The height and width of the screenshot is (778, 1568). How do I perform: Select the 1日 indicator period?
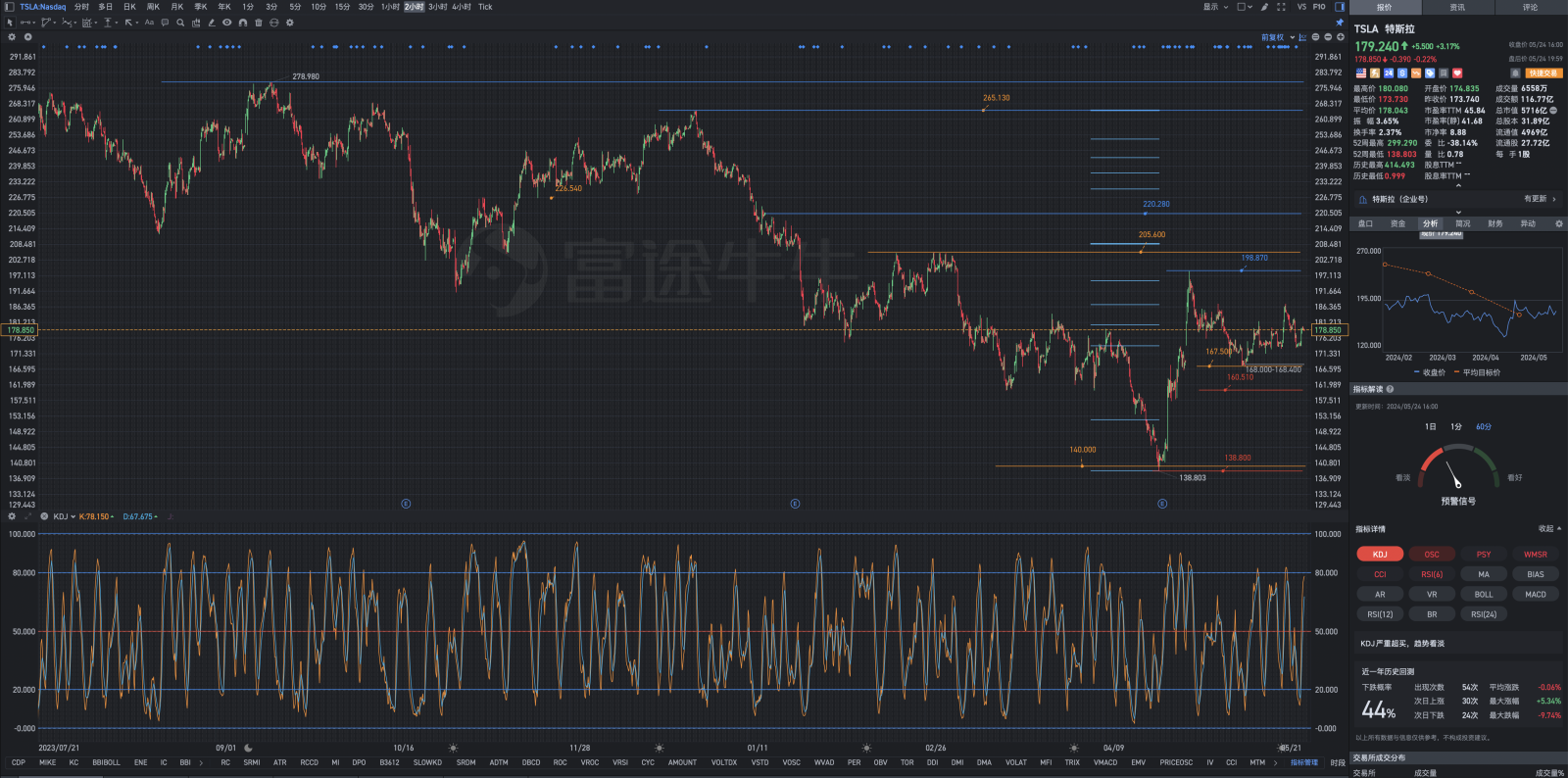1431,427
